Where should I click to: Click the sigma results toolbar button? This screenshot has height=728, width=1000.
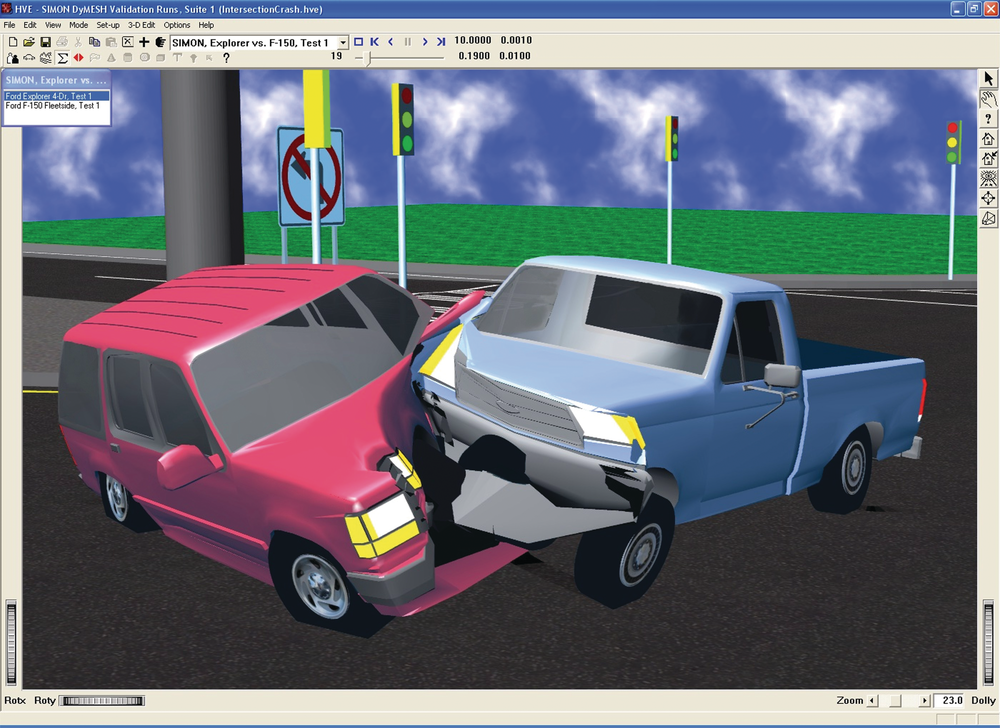tap(62, 58)
